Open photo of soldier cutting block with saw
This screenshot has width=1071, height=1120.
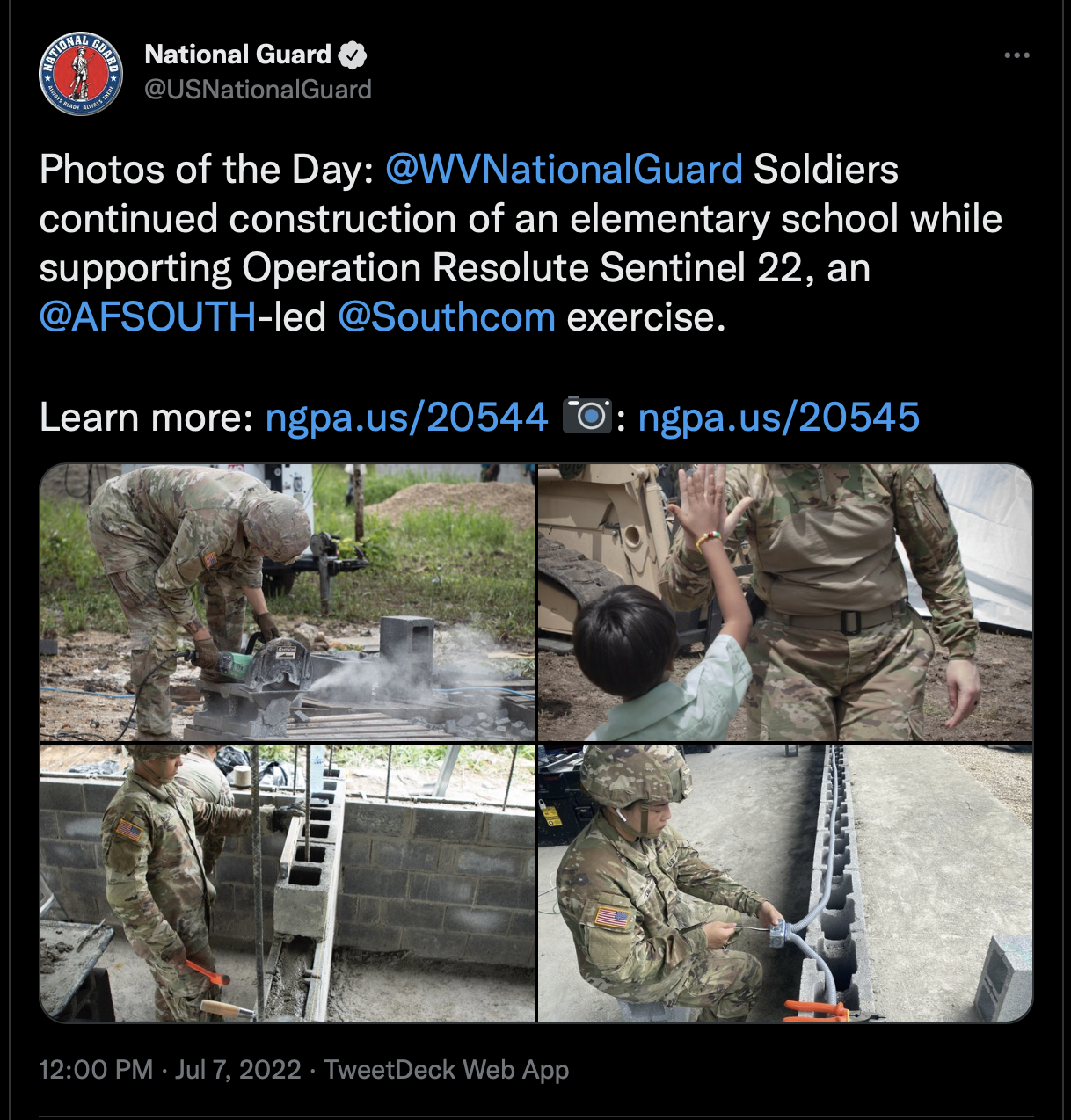(288, 602)
